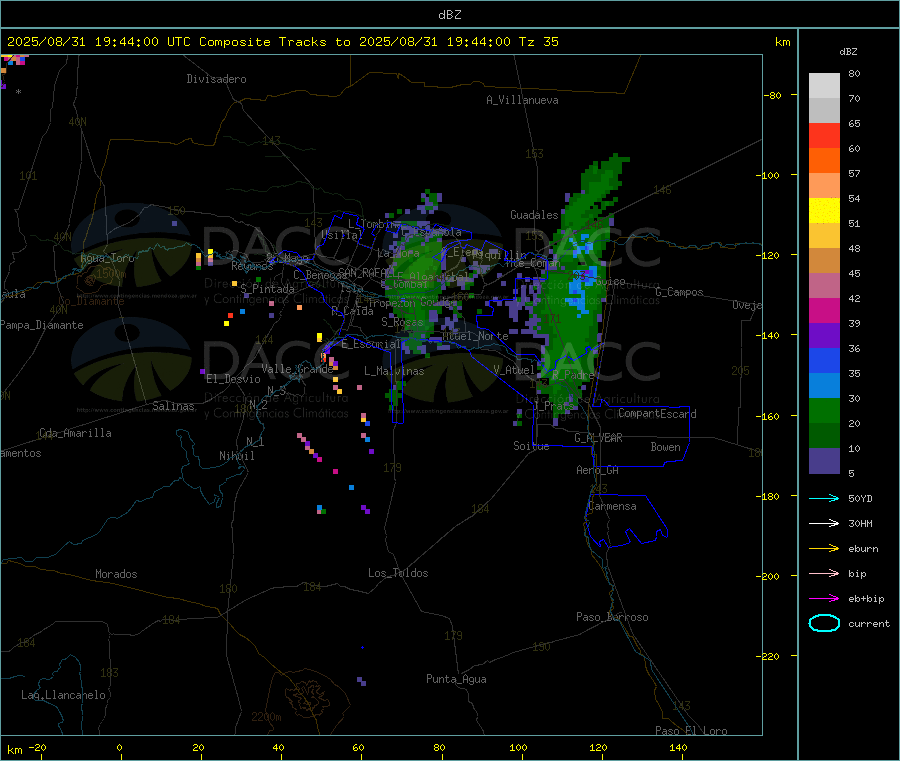Viewport: 900px width, 761px height.
Task: Click the 'Nihuil' map label
Action: pos(236,456)
